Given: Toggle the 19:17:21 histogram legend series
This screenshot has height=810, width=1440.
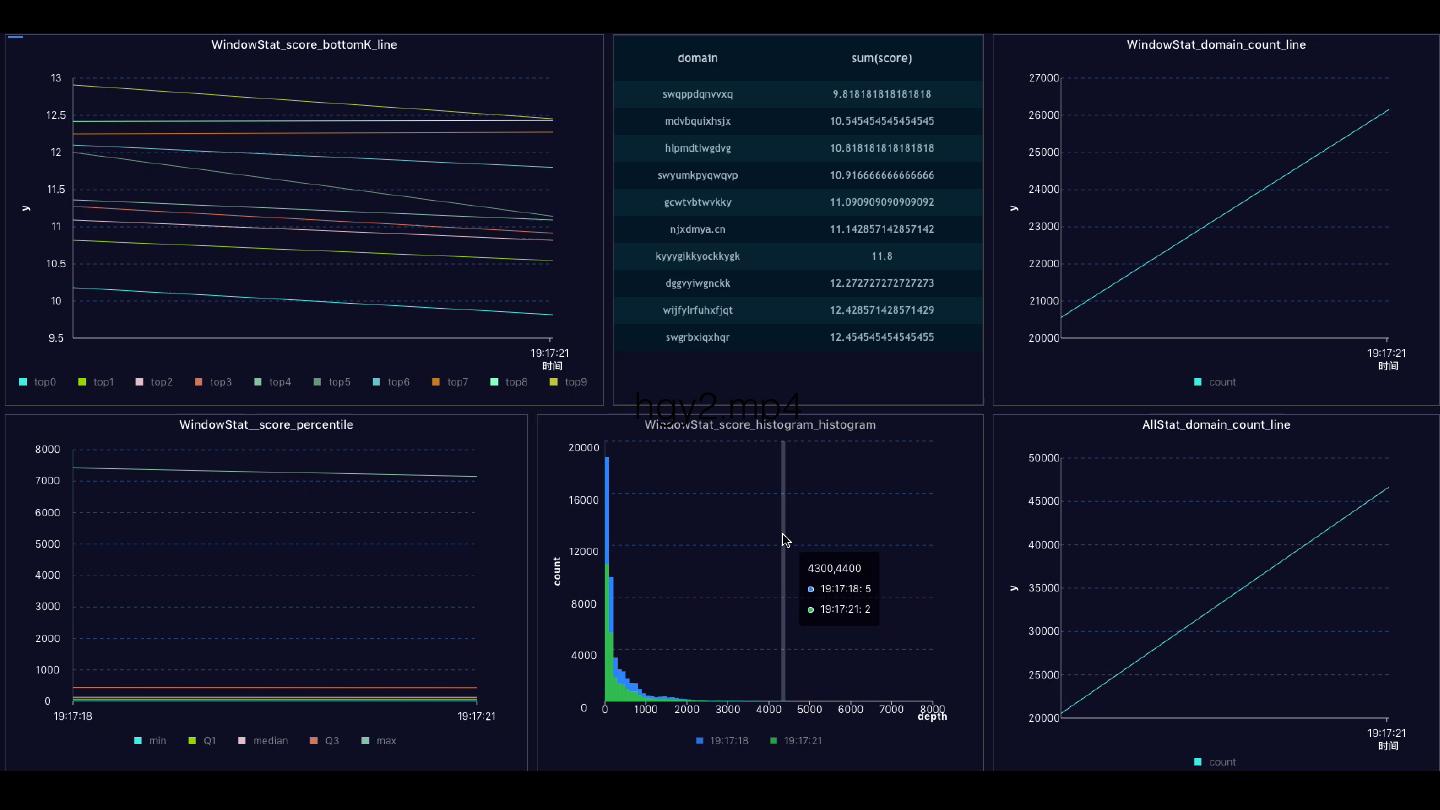Looking at the screenshot, I should coord(796,741).
